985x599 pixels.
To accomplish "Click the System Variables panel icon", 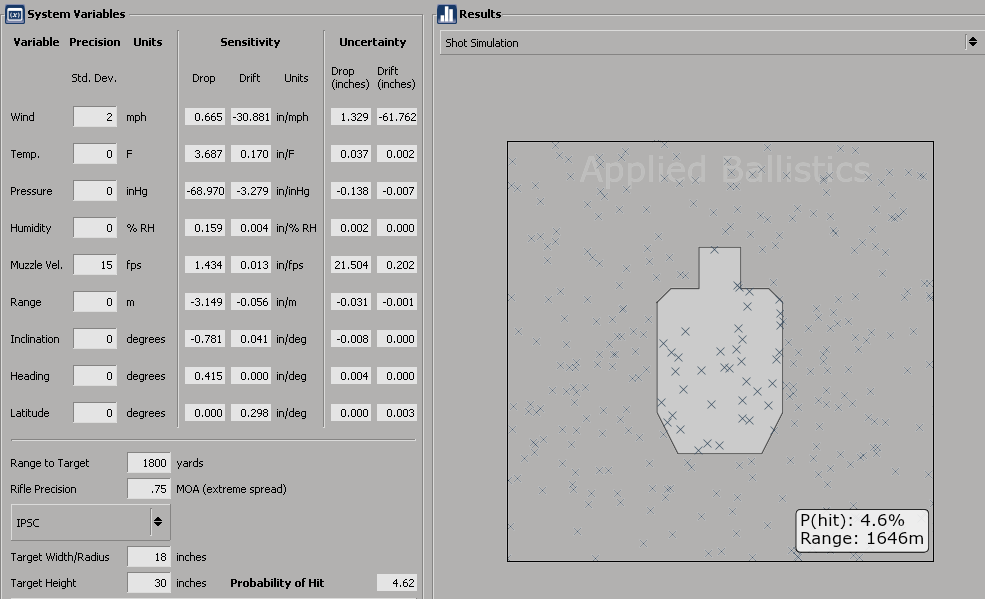I will [14, 14].
